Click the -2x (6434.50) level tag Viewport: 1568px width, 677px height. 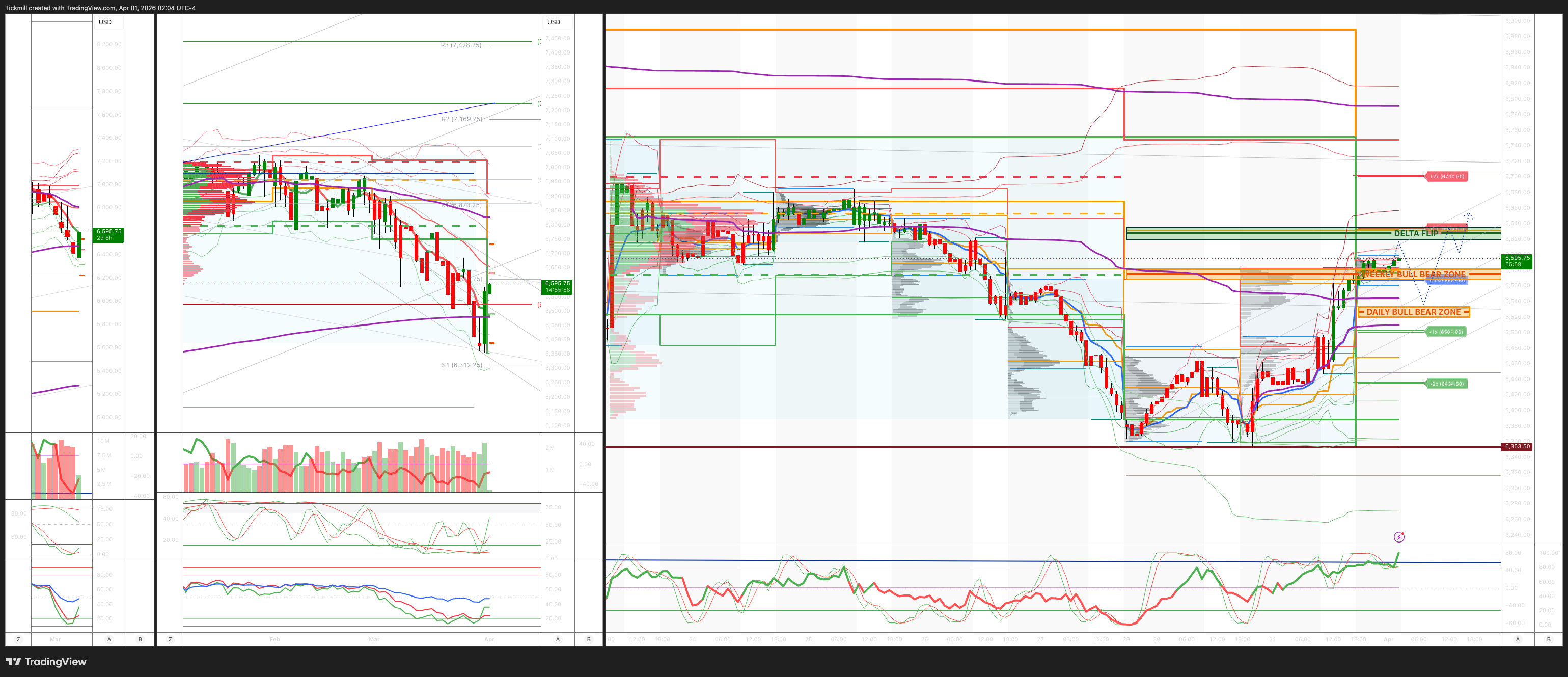coord(1446,384)
